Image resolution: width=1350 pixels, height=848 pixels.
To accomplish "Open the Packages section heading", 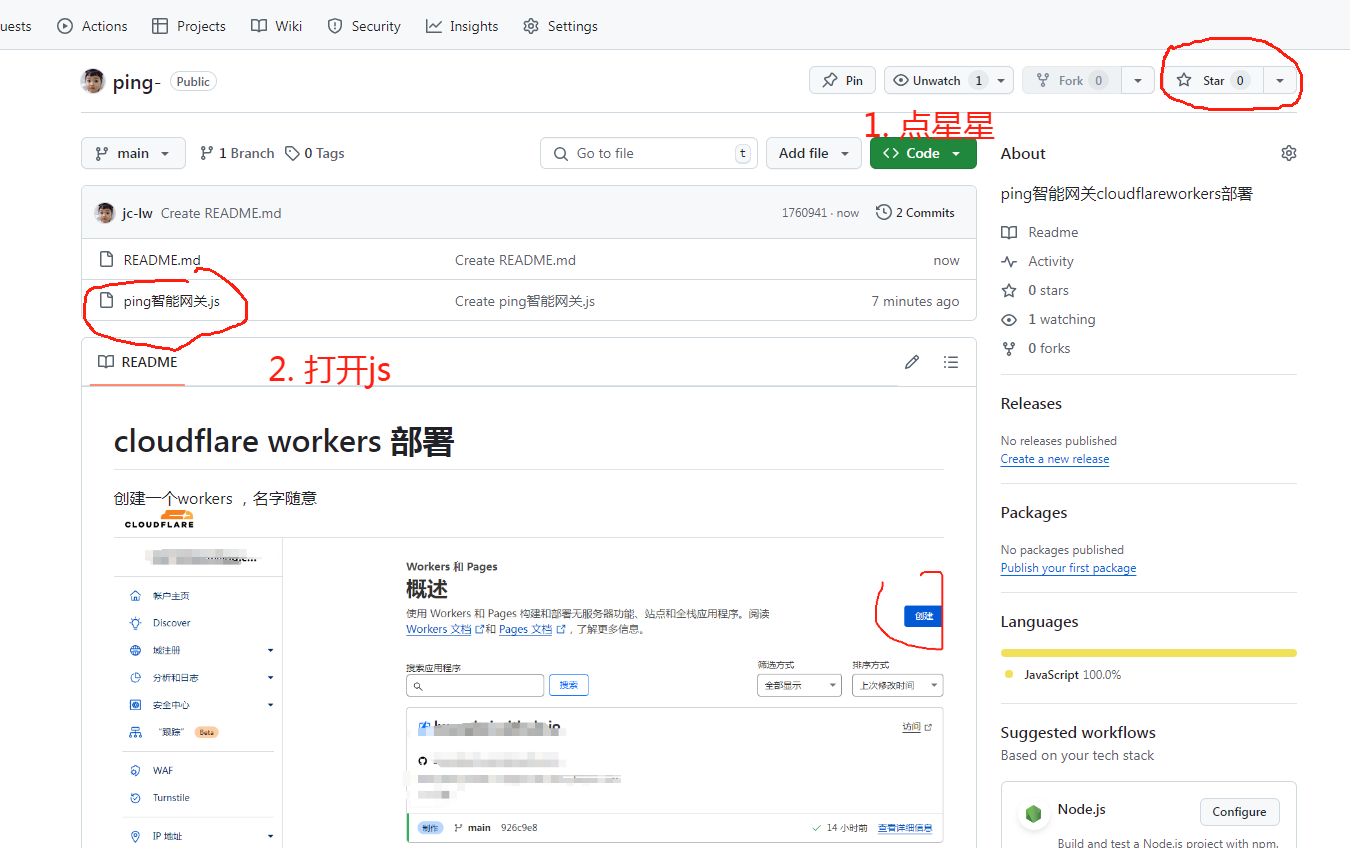I will click(1034, 513).
